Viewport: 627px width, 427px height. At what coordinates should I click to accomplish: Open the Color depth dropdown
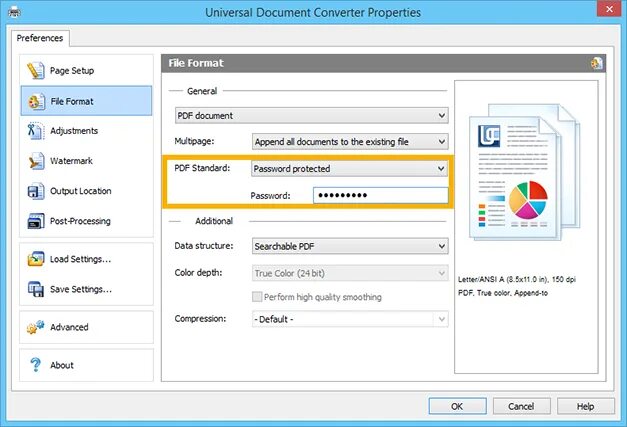pos(350,273)
